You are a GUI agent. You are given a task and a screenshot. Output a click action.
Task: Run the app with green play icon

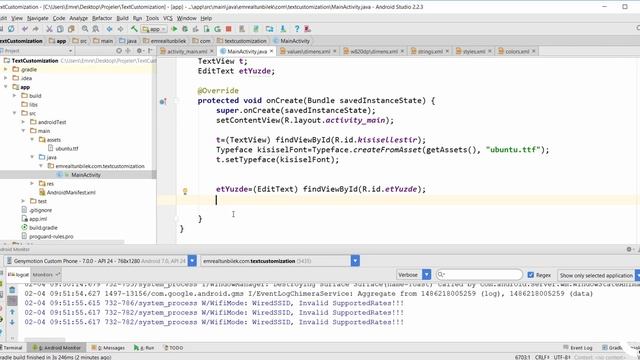pyautogui.click(x=174, y=29)
